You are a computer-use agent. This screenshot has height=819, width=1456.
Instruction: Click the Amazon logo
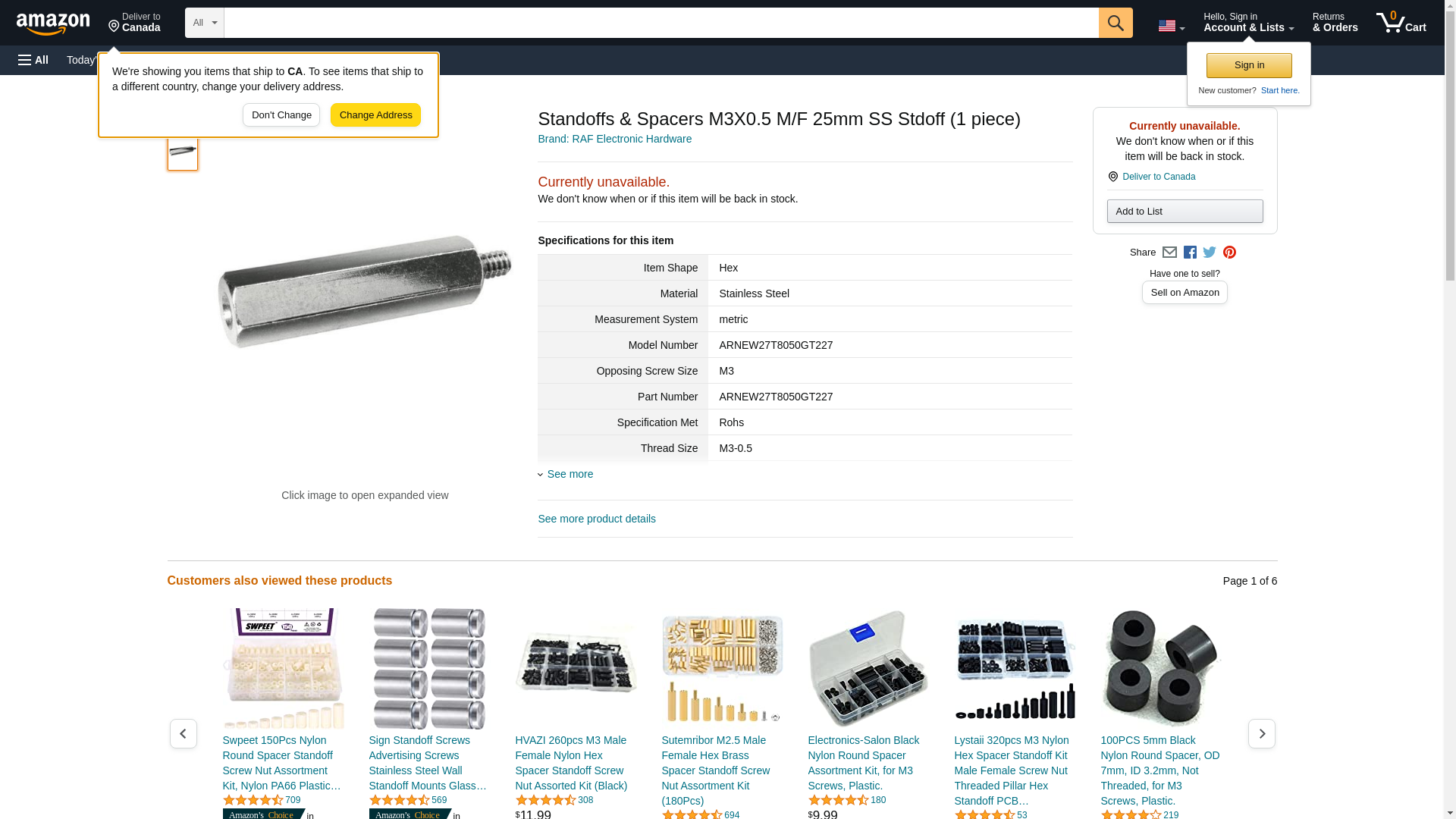(x=53, y=24)
